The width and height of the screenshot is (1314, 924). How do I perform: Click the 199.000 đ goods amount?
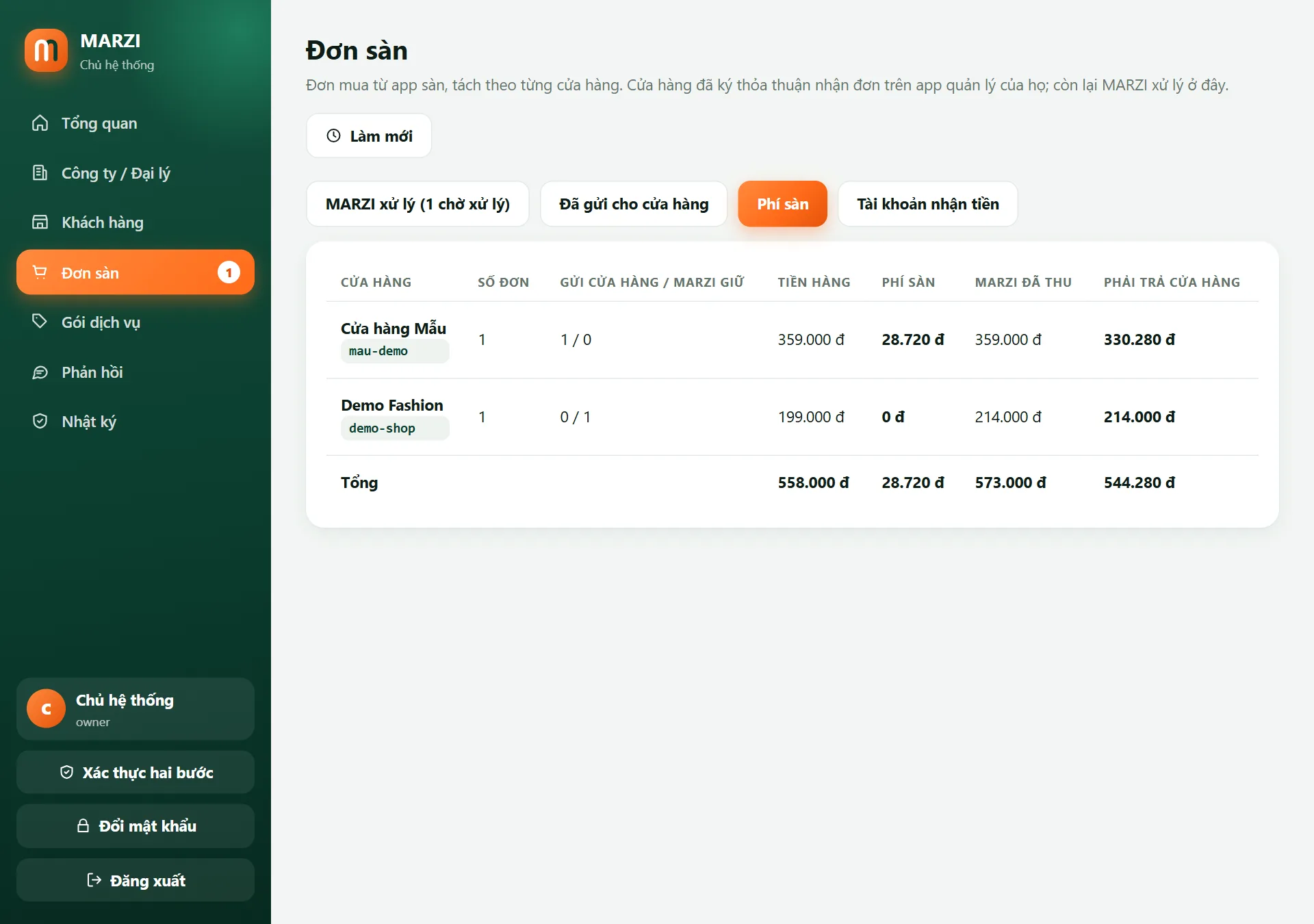tap(811, 417)
